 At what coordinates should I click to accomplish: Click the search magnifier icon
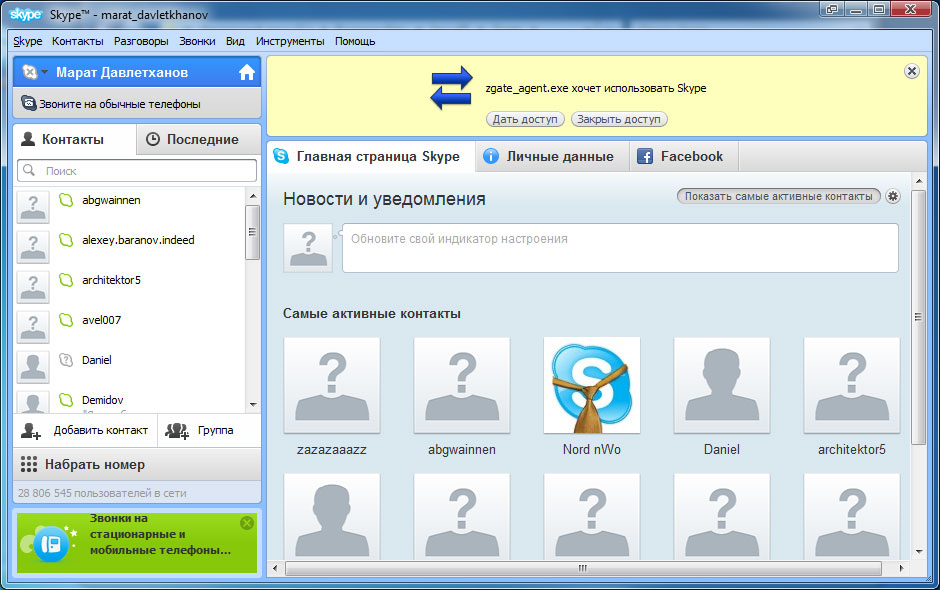click(x=29, y=170)
